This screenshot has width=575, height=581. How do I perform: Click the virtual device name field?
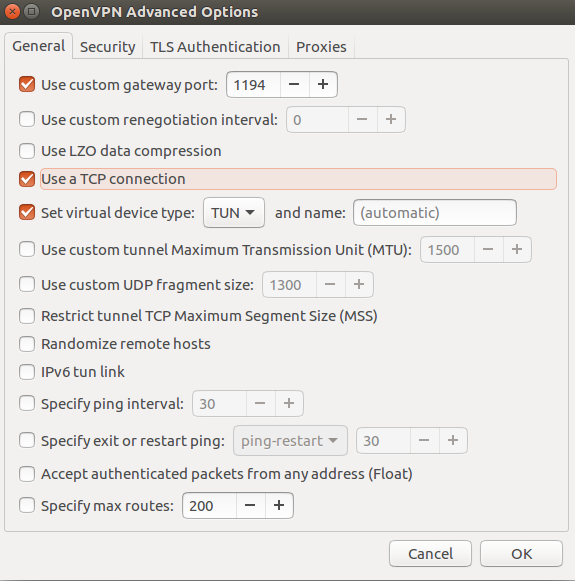(x=435, y=213)
